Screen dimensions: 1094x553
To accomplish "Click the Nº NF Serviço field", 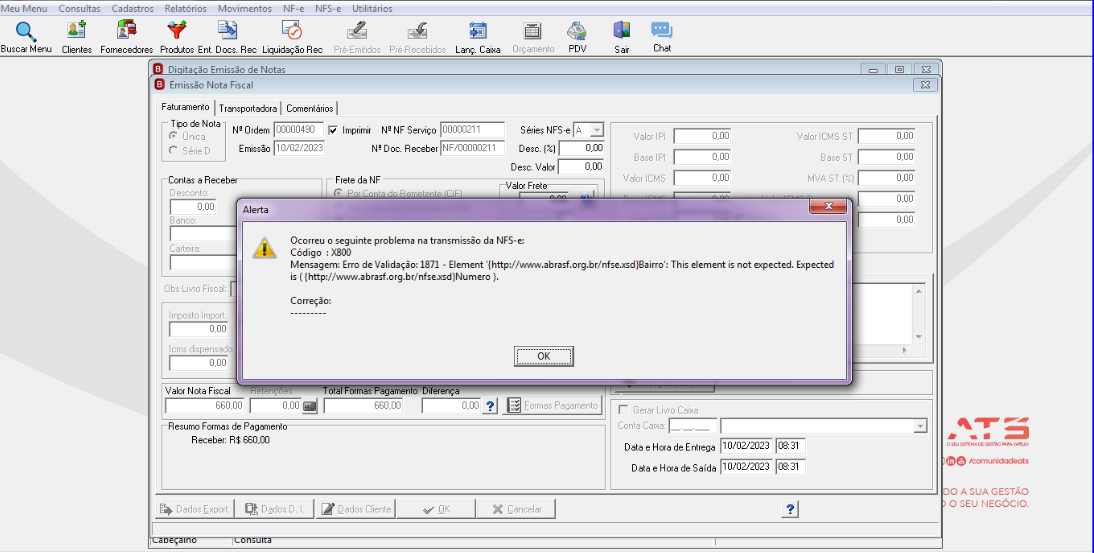I will coord(472,130).
